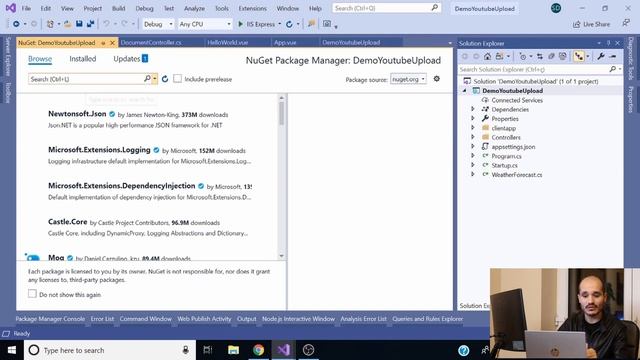
Task: Open the Analyze menu
Action: point(194,8)
